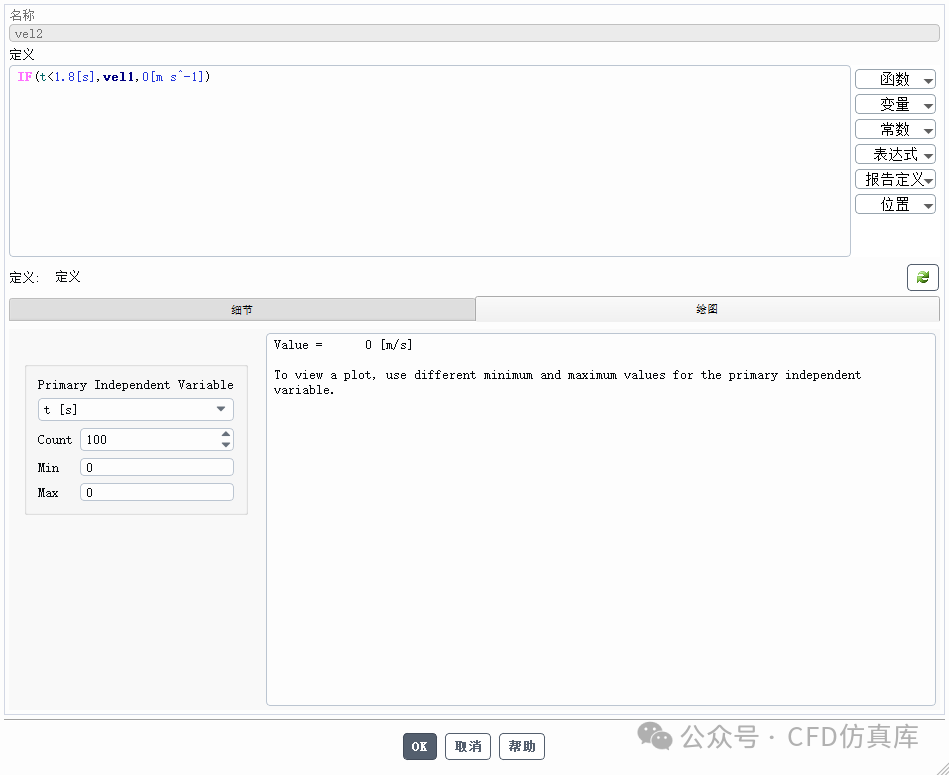Click the 取消 cancel button
Image resolution: width=949 pixels, height=775 pixels.
pyautogui.click(x=468, y=747)
